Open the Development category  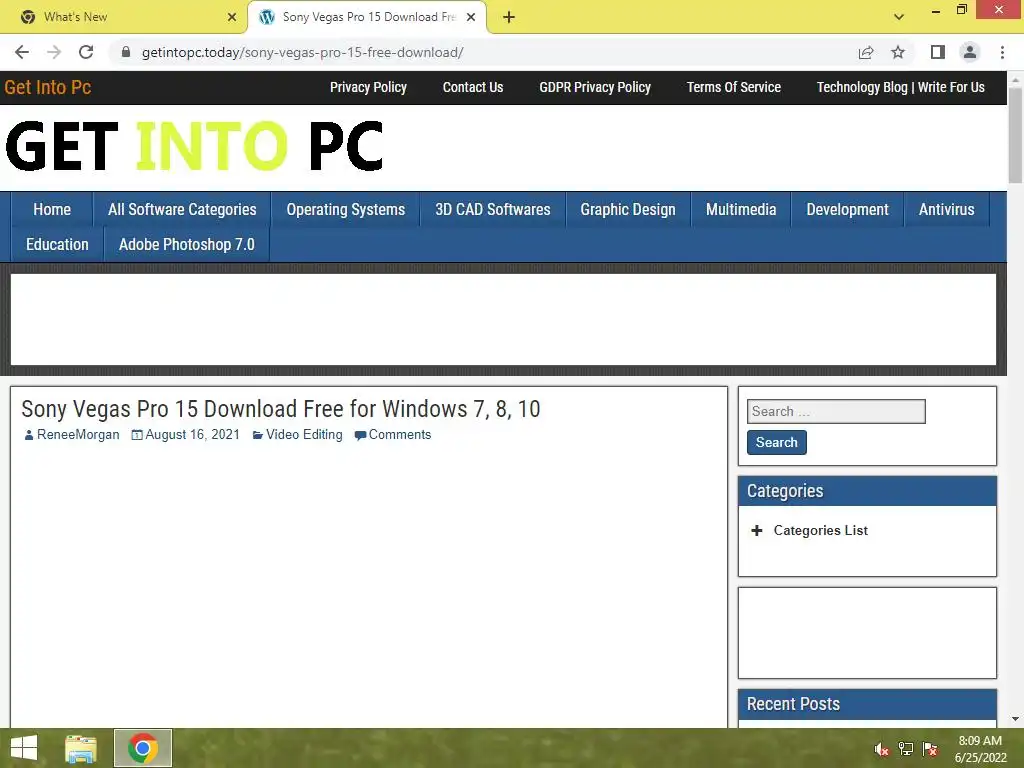[848, 210]
